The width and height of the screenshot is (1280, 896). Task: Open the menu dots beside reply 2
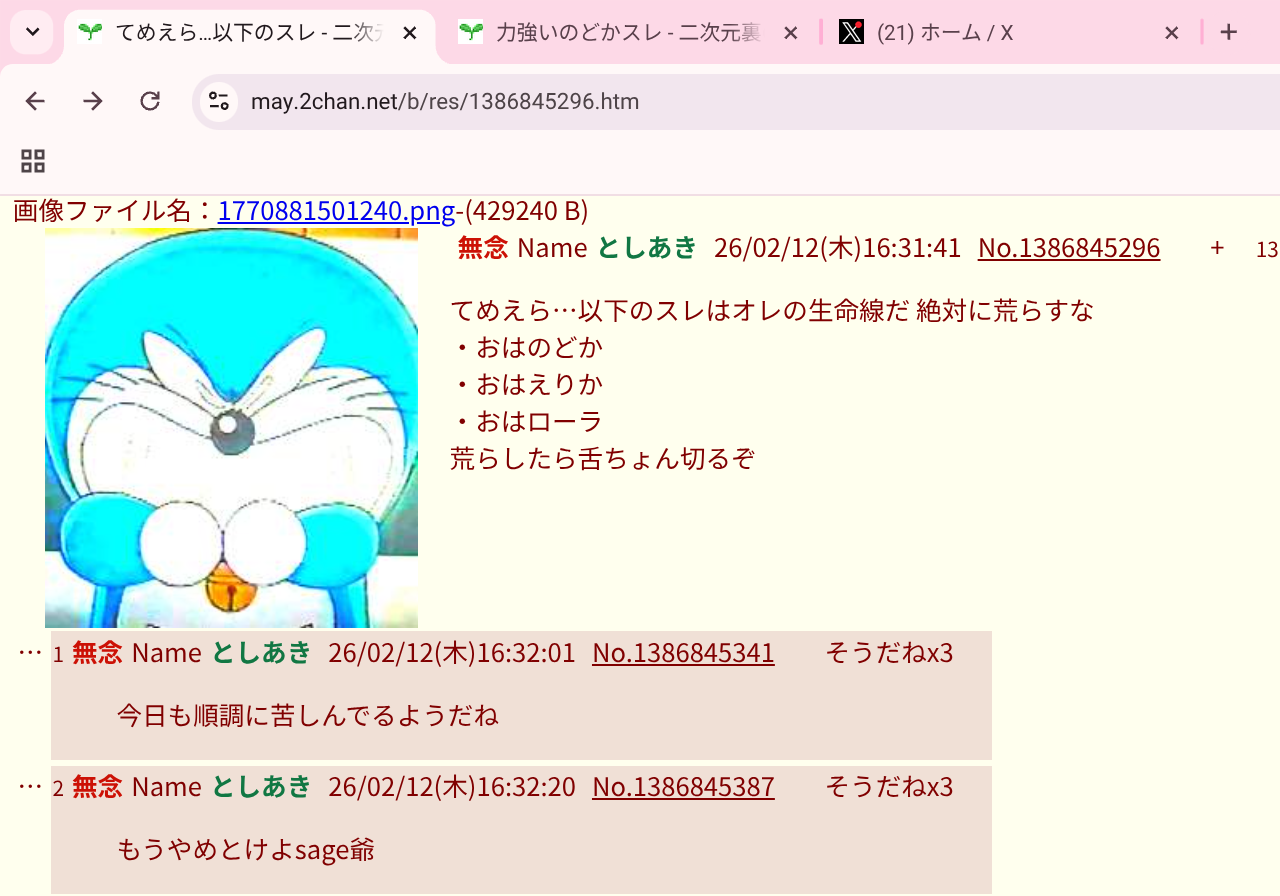point(30,787)
